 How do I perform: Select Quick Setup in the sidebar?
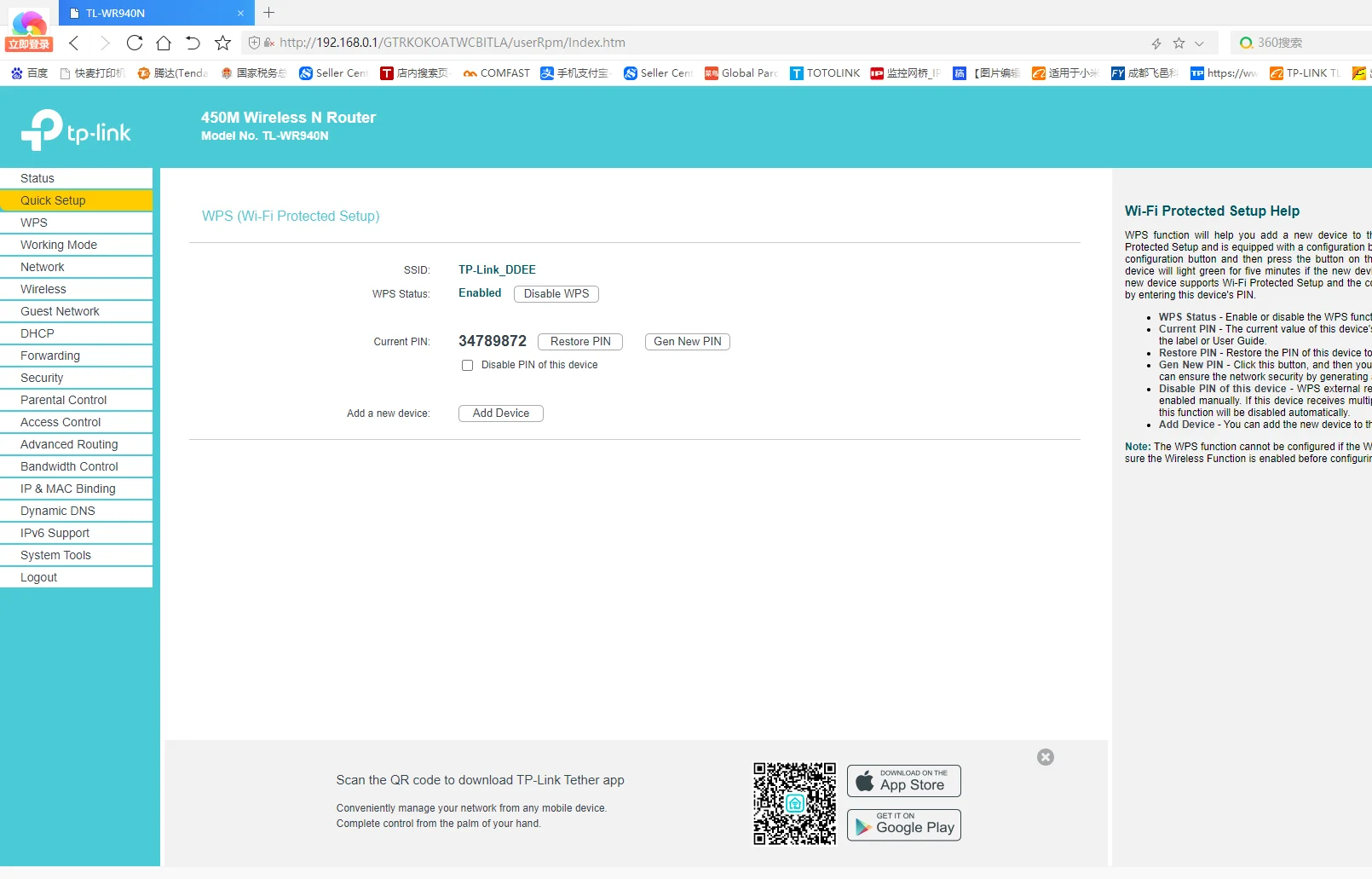coord(77,200)
